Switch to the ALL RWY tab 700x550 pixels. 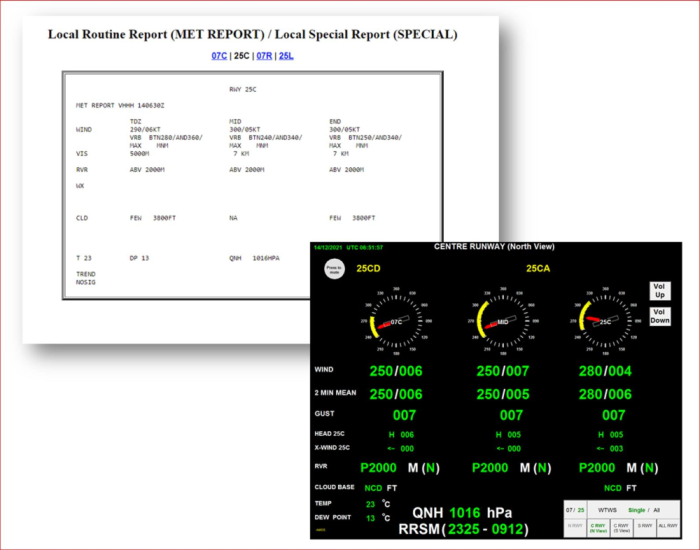[x=668, y=526]
